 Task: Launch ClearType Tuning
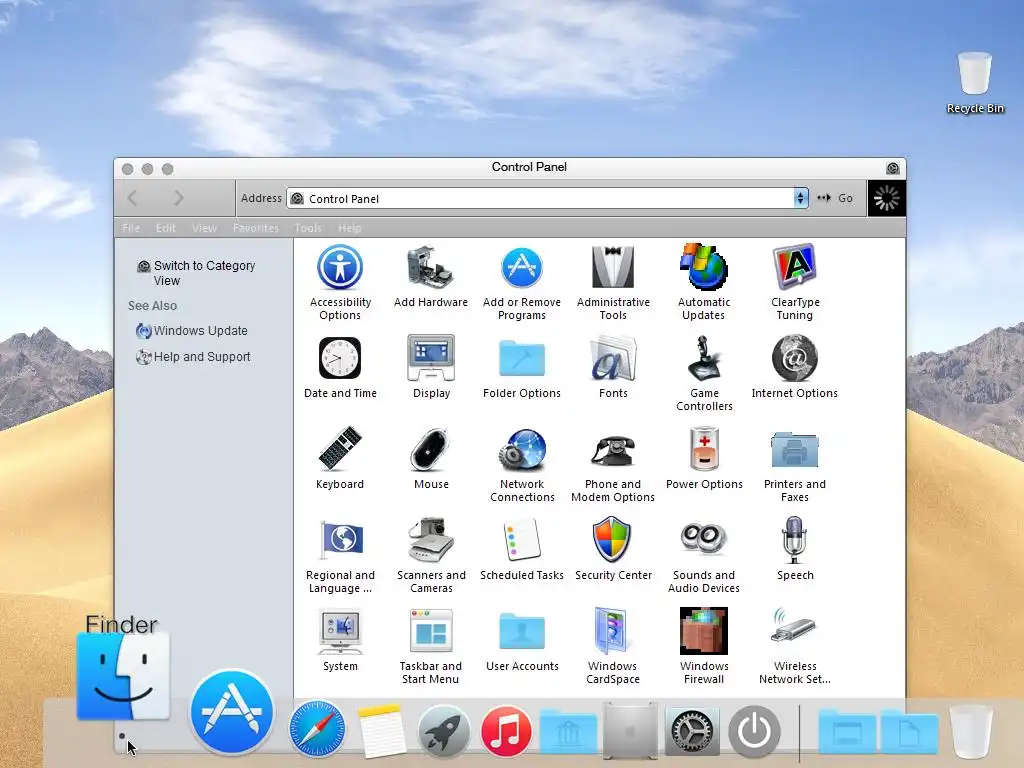pos(795,281)
